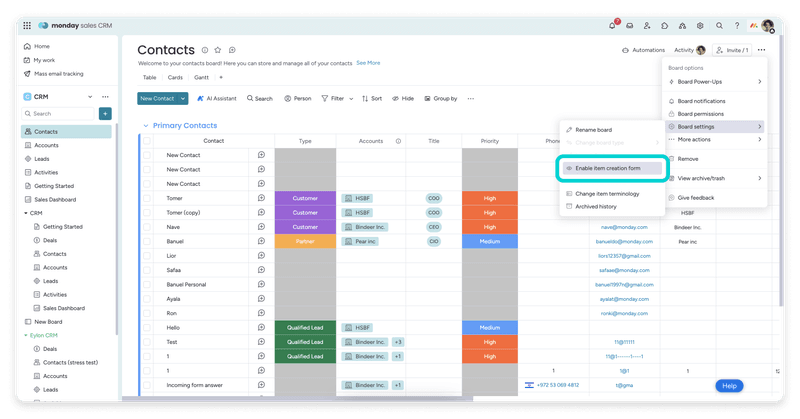This screenshot has width=800, height=419.
Task: Open the notifications bell icon
Action: point(614,25)
